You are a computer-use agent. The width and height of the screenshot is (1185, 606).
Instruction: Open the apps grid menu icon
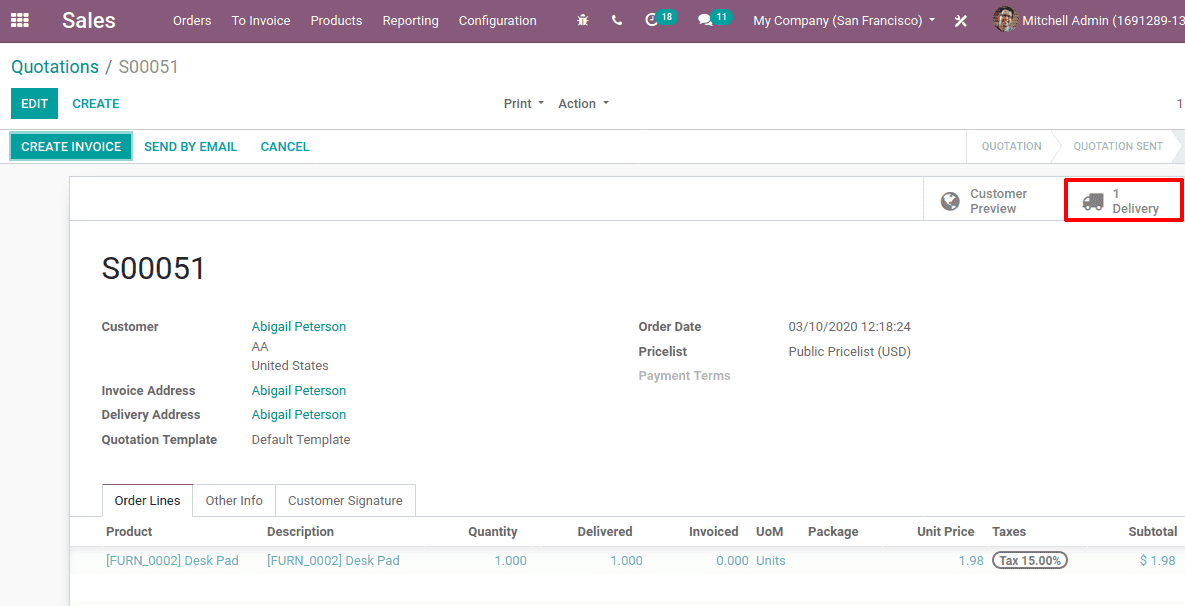(x=20, y=20)
